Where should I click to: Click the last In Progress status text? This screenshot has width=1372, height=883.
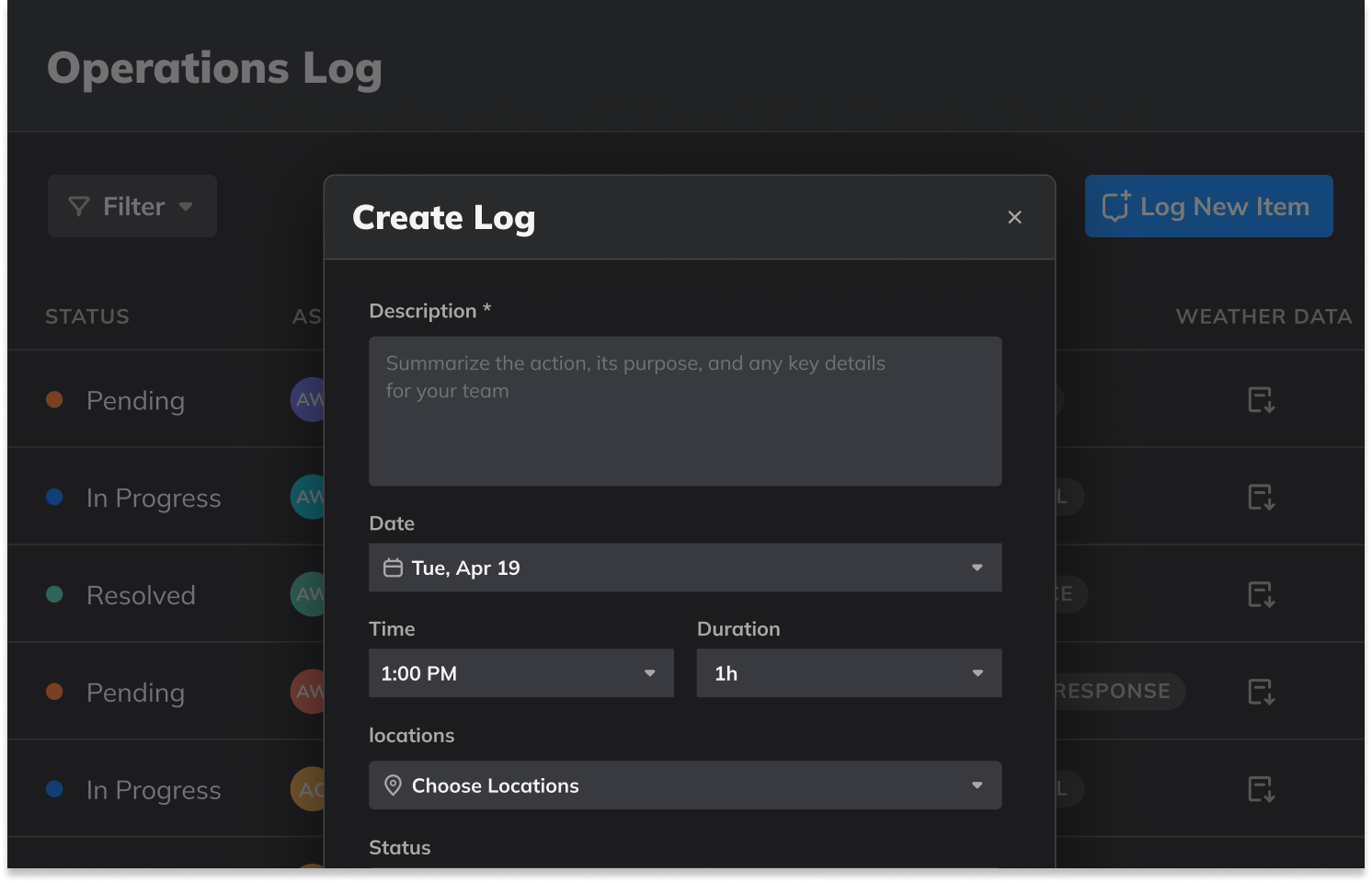[154, 790]
